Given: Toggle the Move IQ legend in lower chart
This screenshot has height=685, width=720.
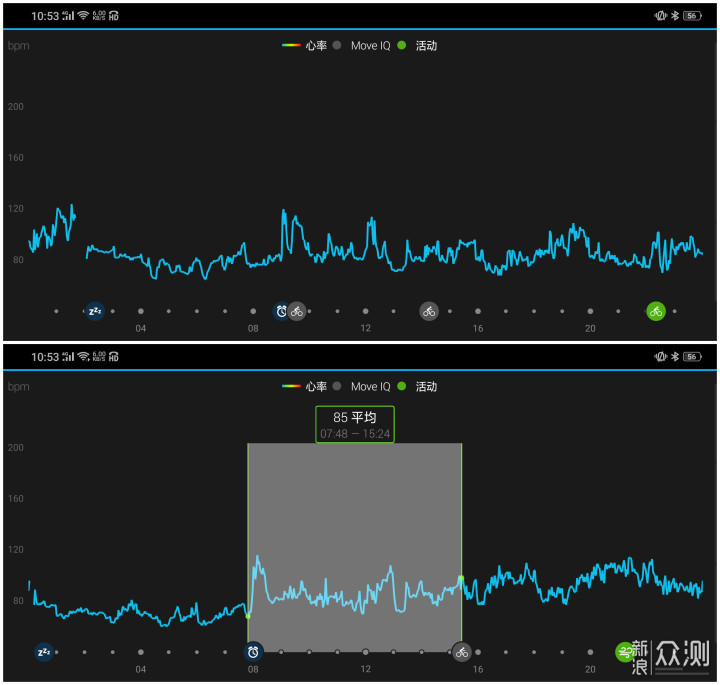Looking at the screenshot, I should pyautogui.click(x=361, y=386).
